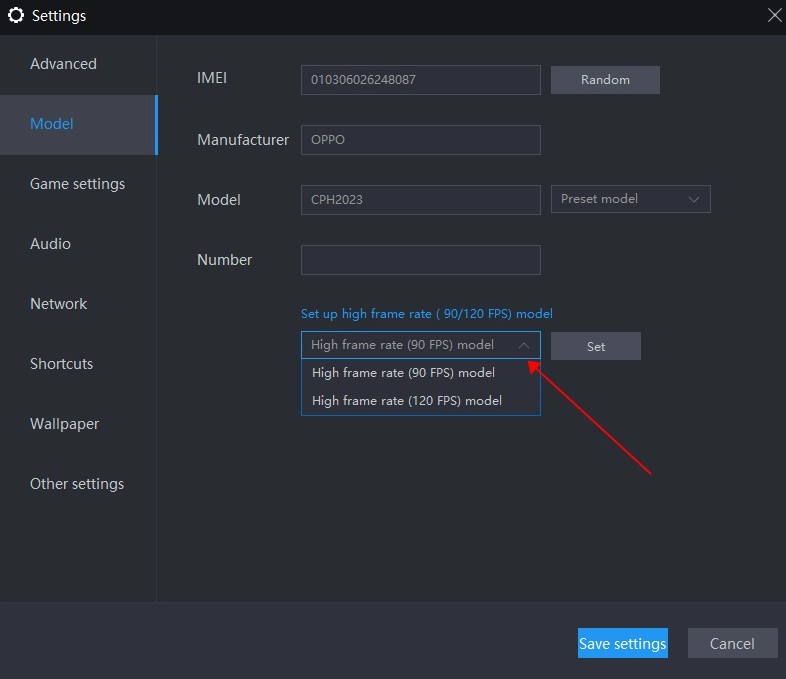Click the Manufacturer field containing OPPO
786x679 pixels.
point(420,140)
